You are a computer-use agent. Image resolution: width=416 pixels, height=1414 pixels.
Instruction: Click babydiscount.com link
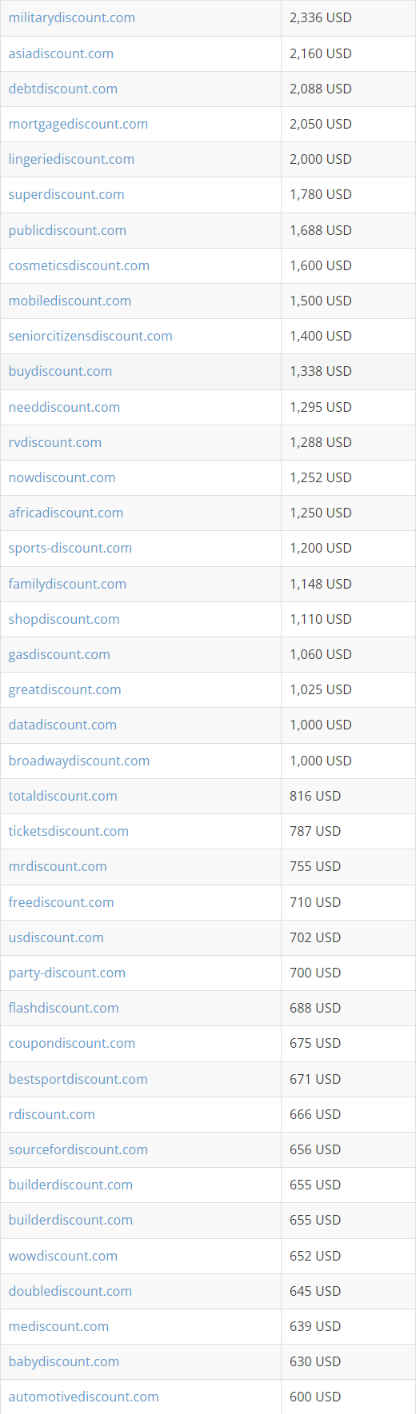[64, 1361]
